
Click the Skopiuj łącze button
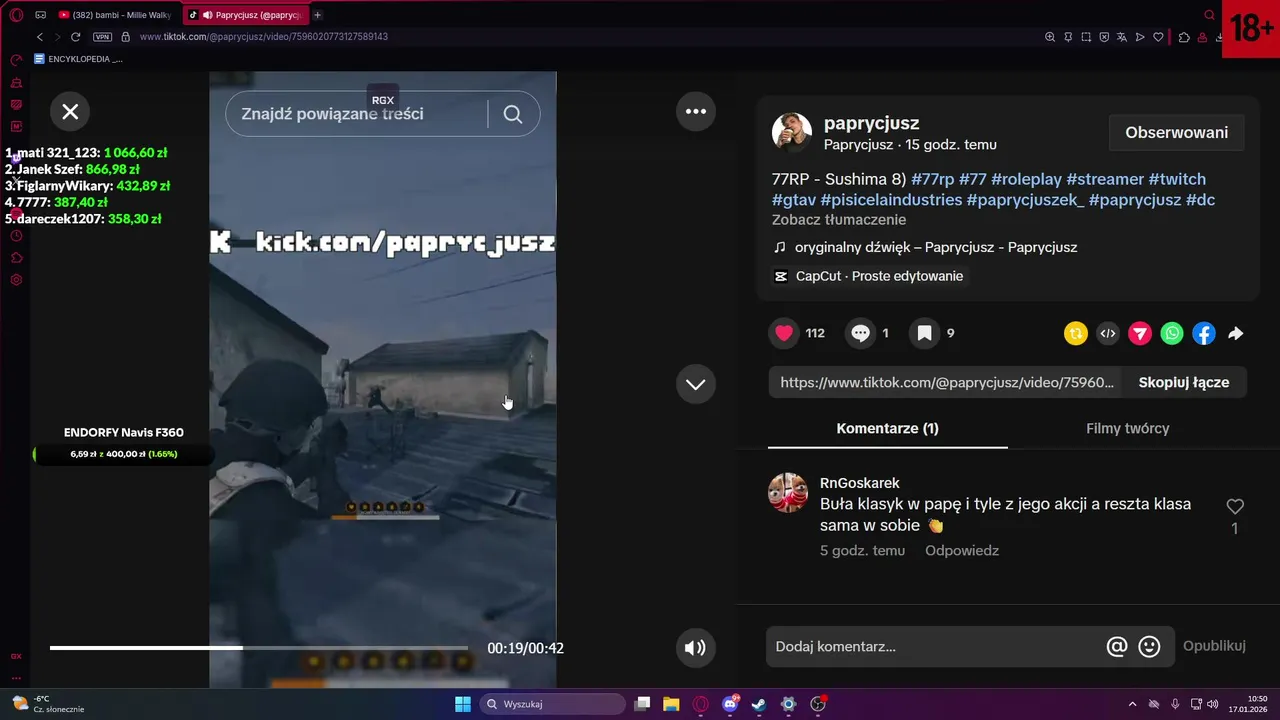tap(1184, 383)
